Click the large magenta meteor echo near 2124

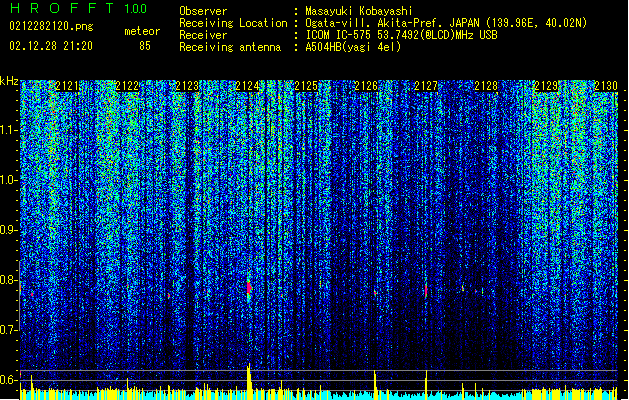click(249, 288)
